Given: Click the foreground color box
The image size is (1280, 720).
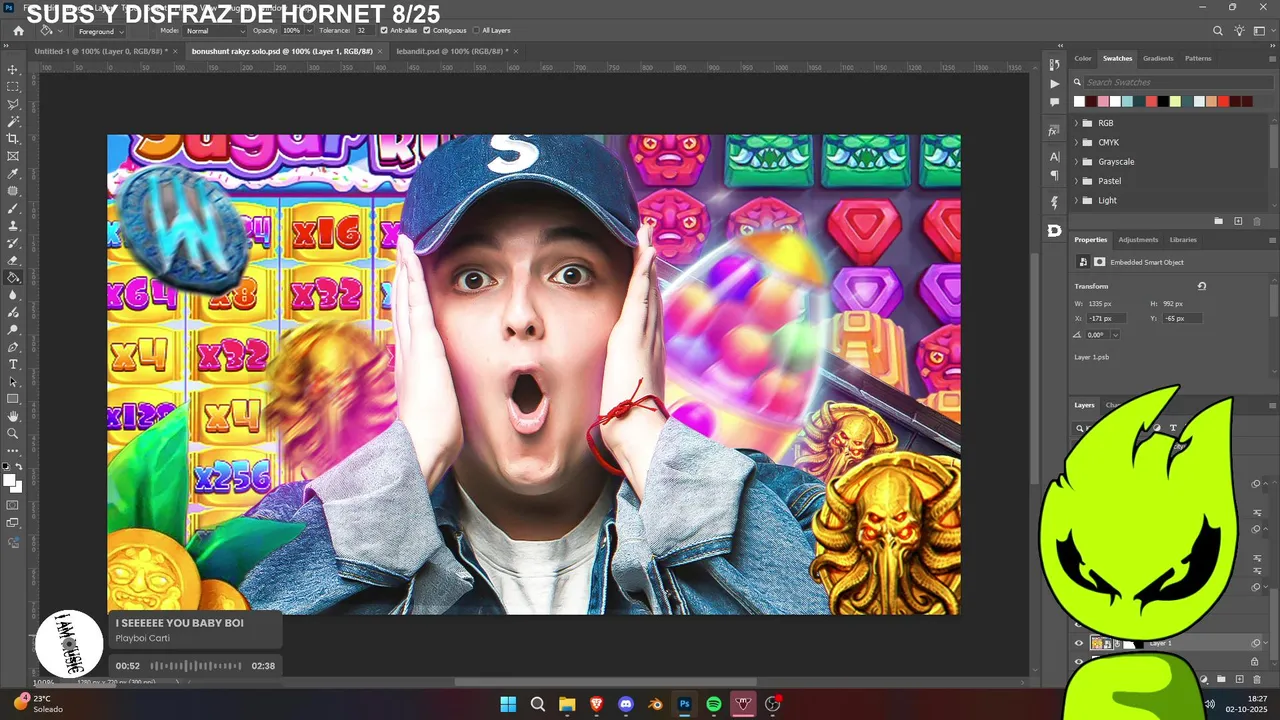Looking at the screenshot, I should (9, 481).
